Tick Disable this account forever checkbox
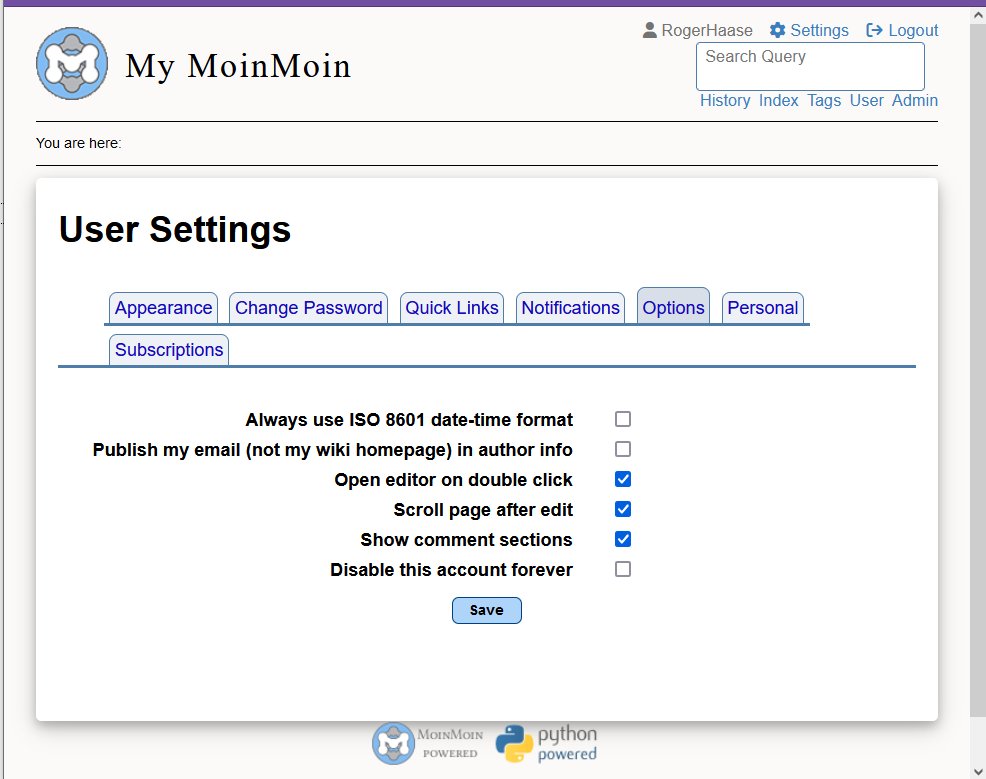Screen dimensions: 986x779 click(x=623, y=569)
